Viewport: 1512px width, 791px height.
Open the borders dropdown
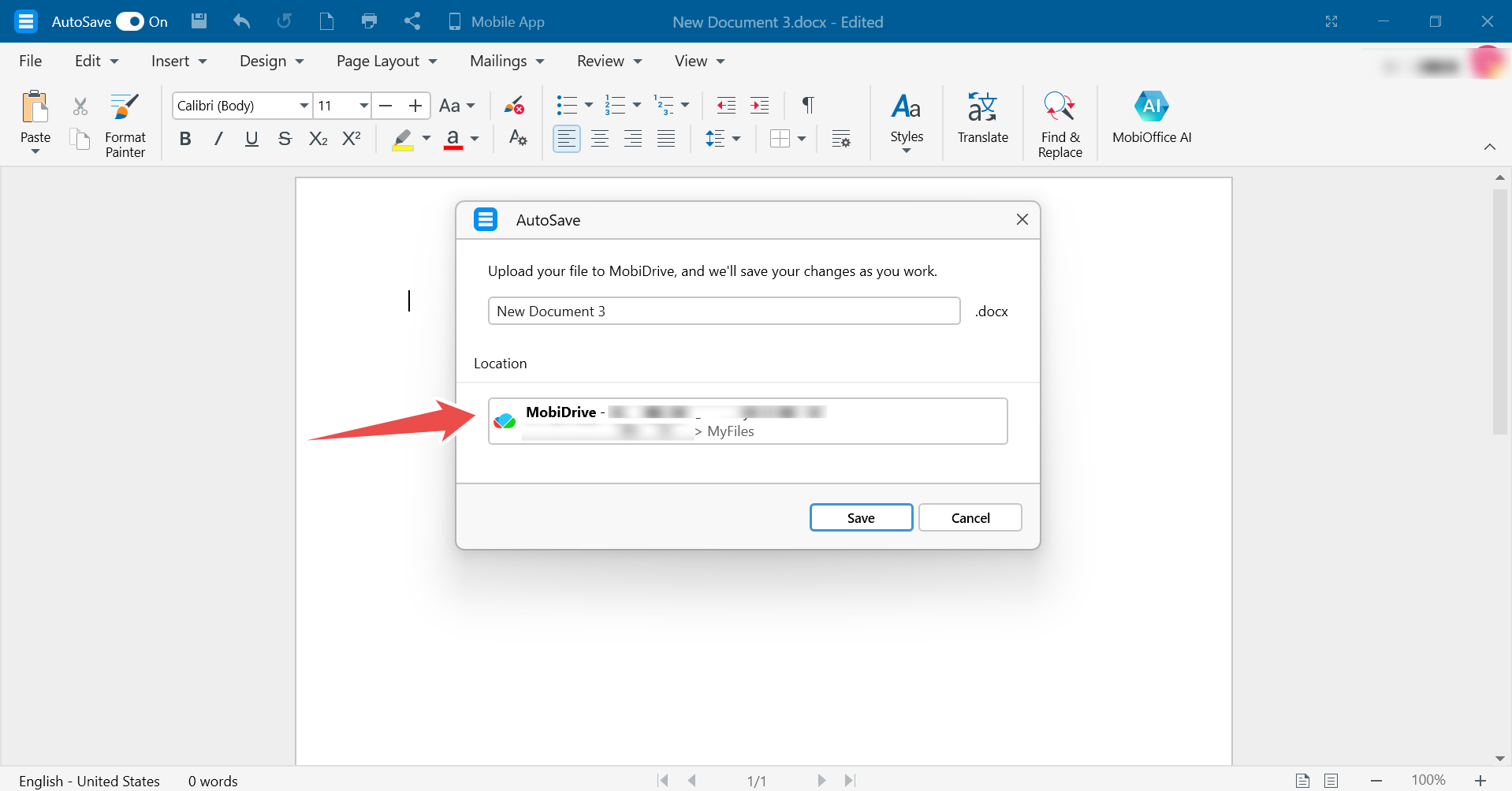point(802,139)
